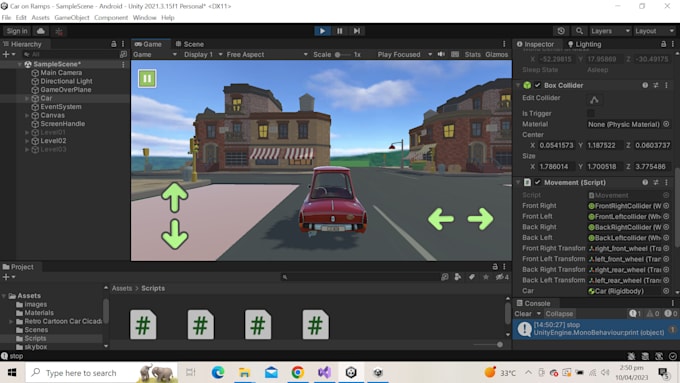Expand Level02 in the Hierarchy

click(x=27, y=141)
